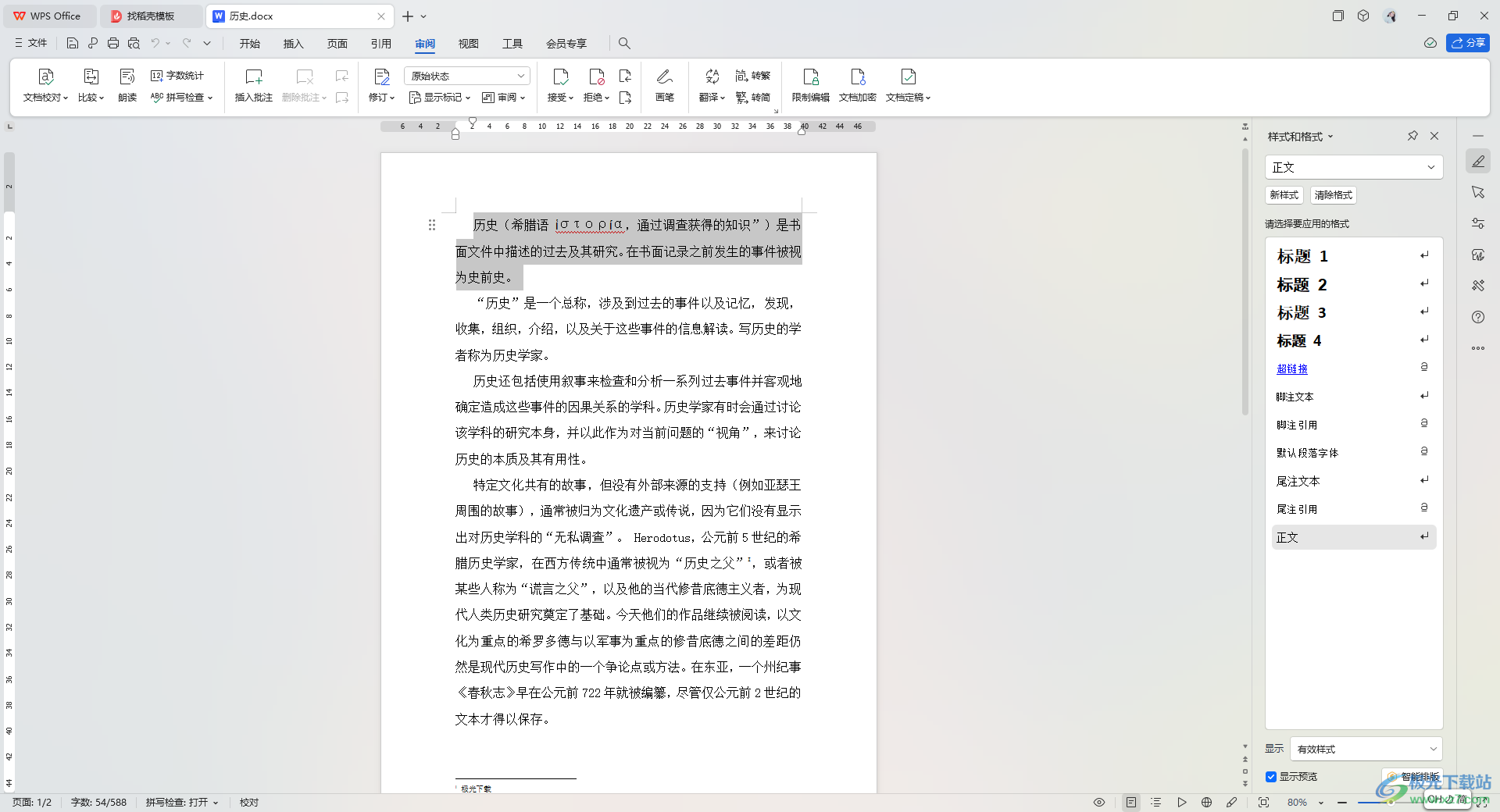This screenshot has width=1500, height=812.
Task: Open the selection arrow sidebar tool
Action: click(1478, 192)
